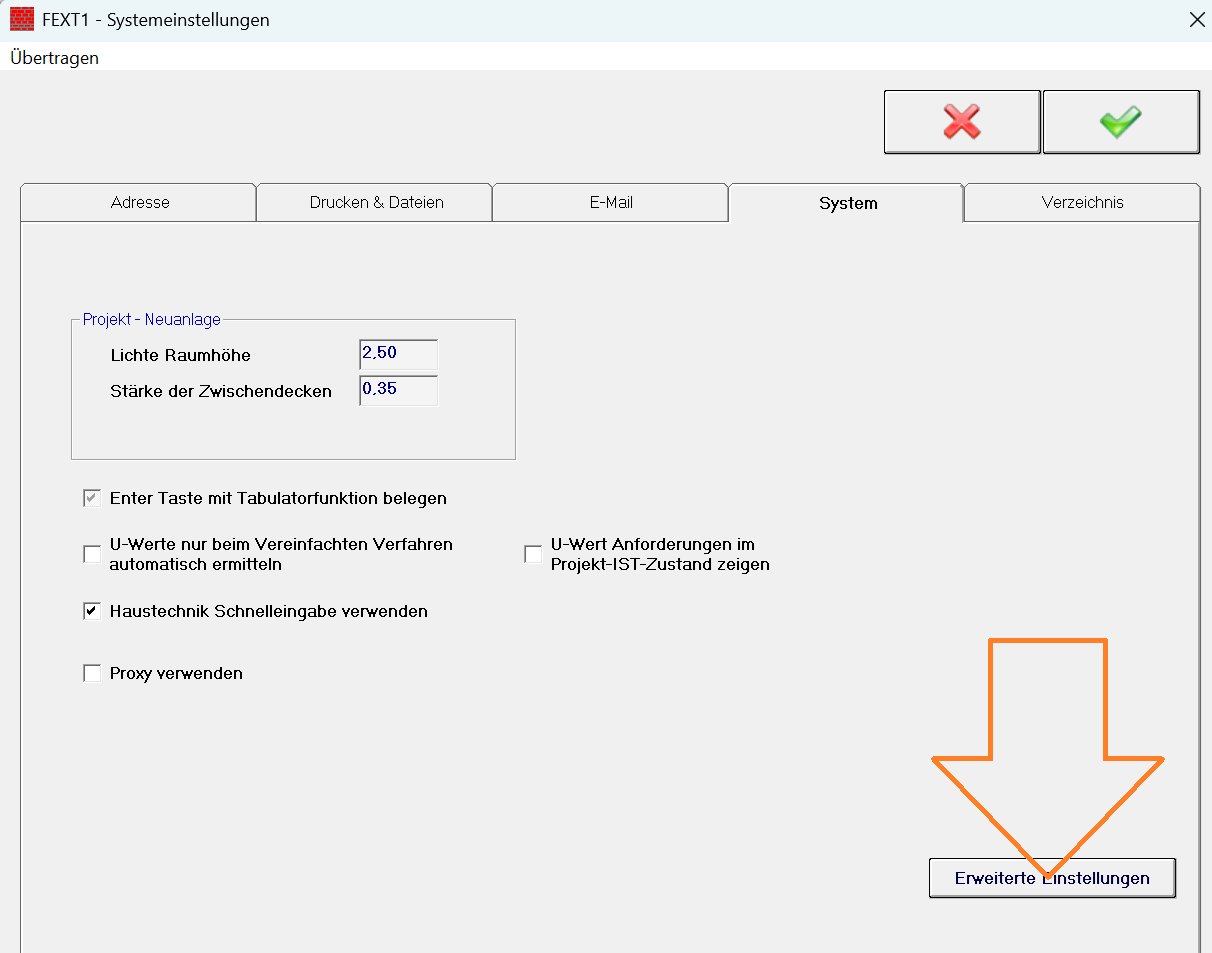Screen dimensions: 1212x953
Task: Select the System tab
Action: 847,203
